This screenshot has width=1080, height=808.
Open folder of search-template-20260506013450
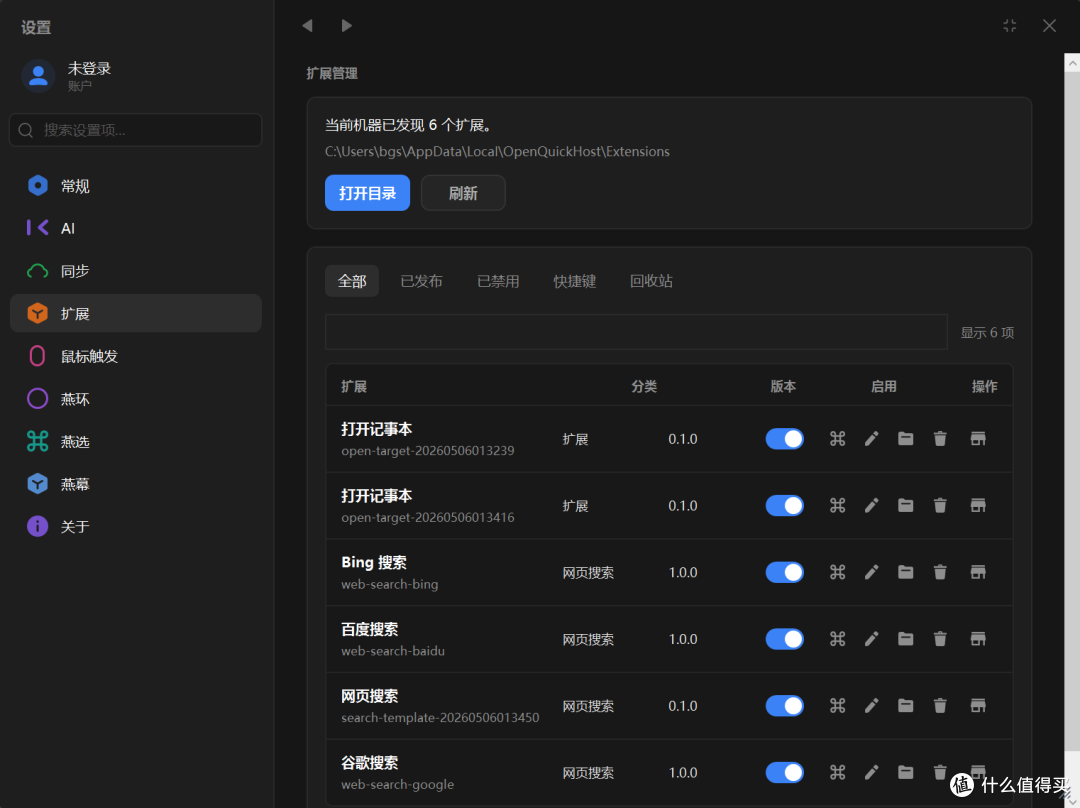[905, 706]
